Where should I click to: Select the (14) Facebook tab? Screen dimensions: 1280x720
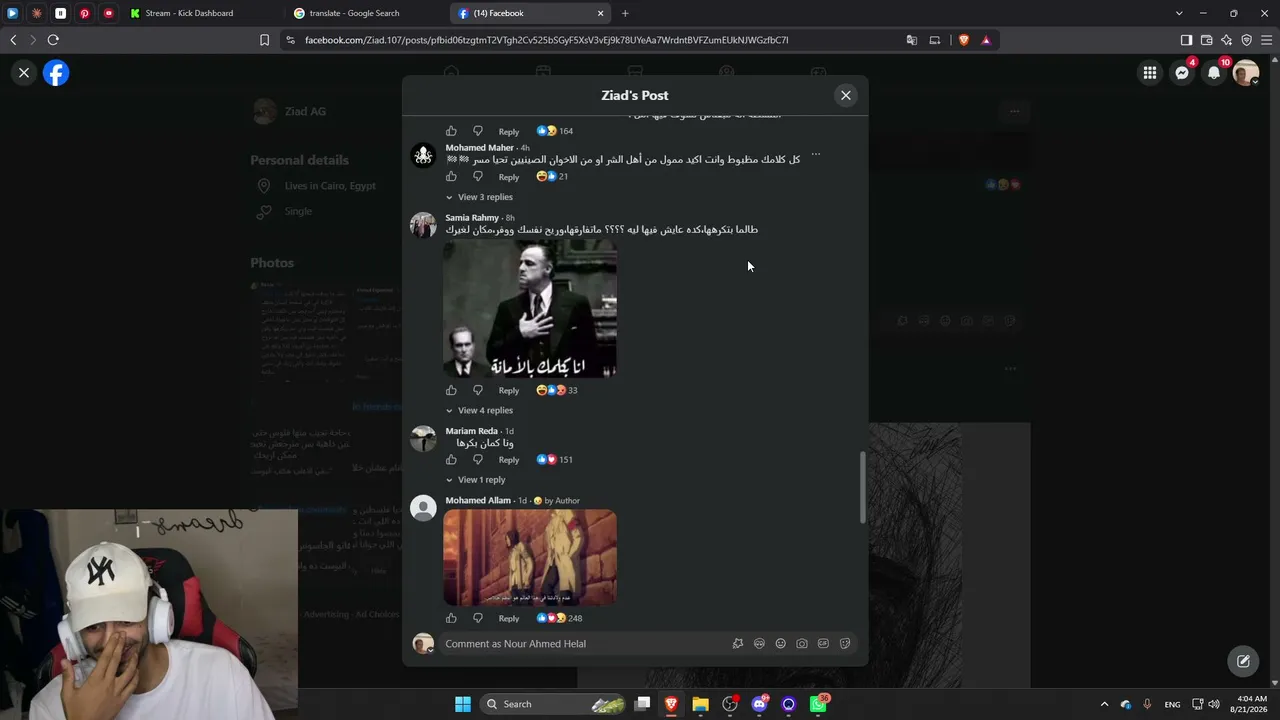(531, 13)
